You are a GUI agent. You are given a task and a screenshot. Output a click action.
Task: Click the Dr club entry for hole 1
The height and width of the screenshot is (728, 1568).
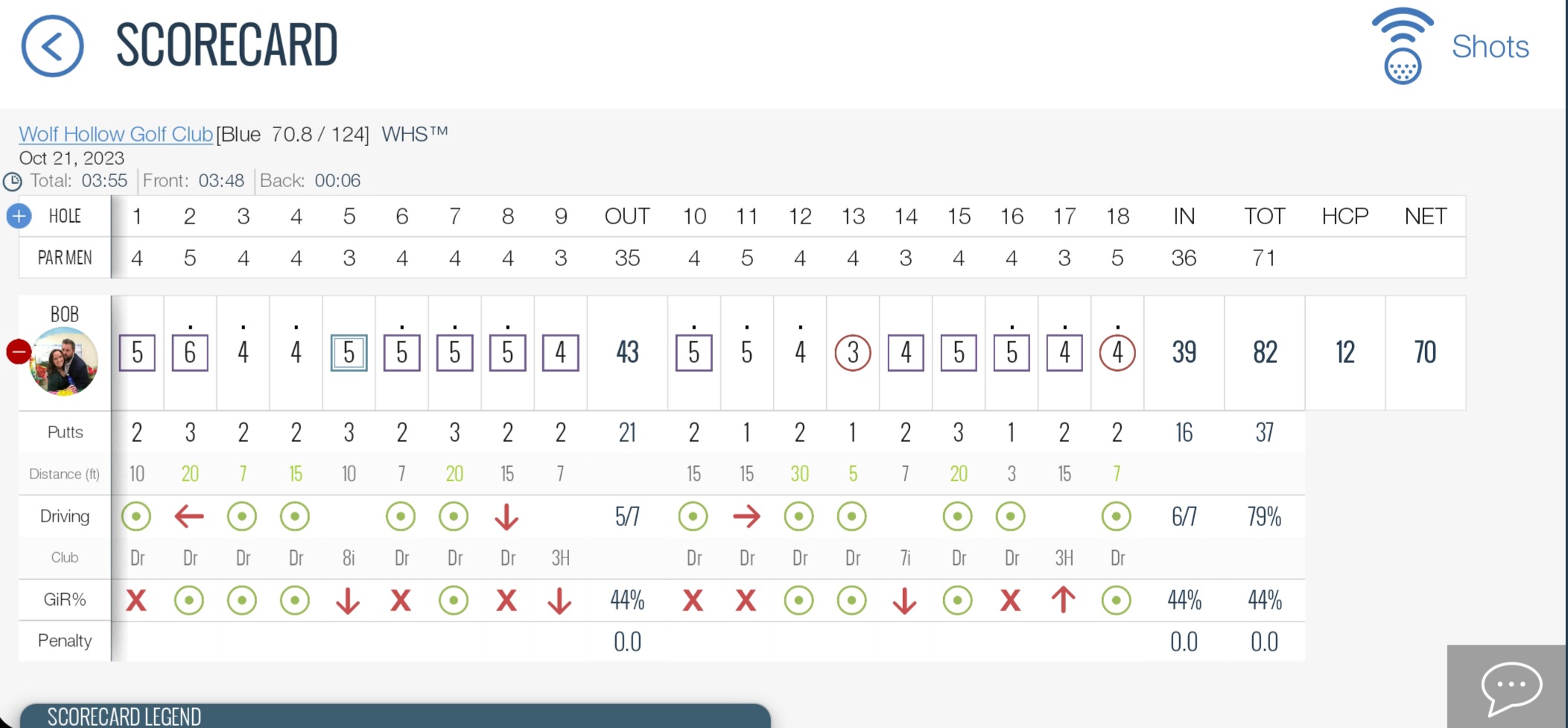pyautogui.click(x=137, y=557)
